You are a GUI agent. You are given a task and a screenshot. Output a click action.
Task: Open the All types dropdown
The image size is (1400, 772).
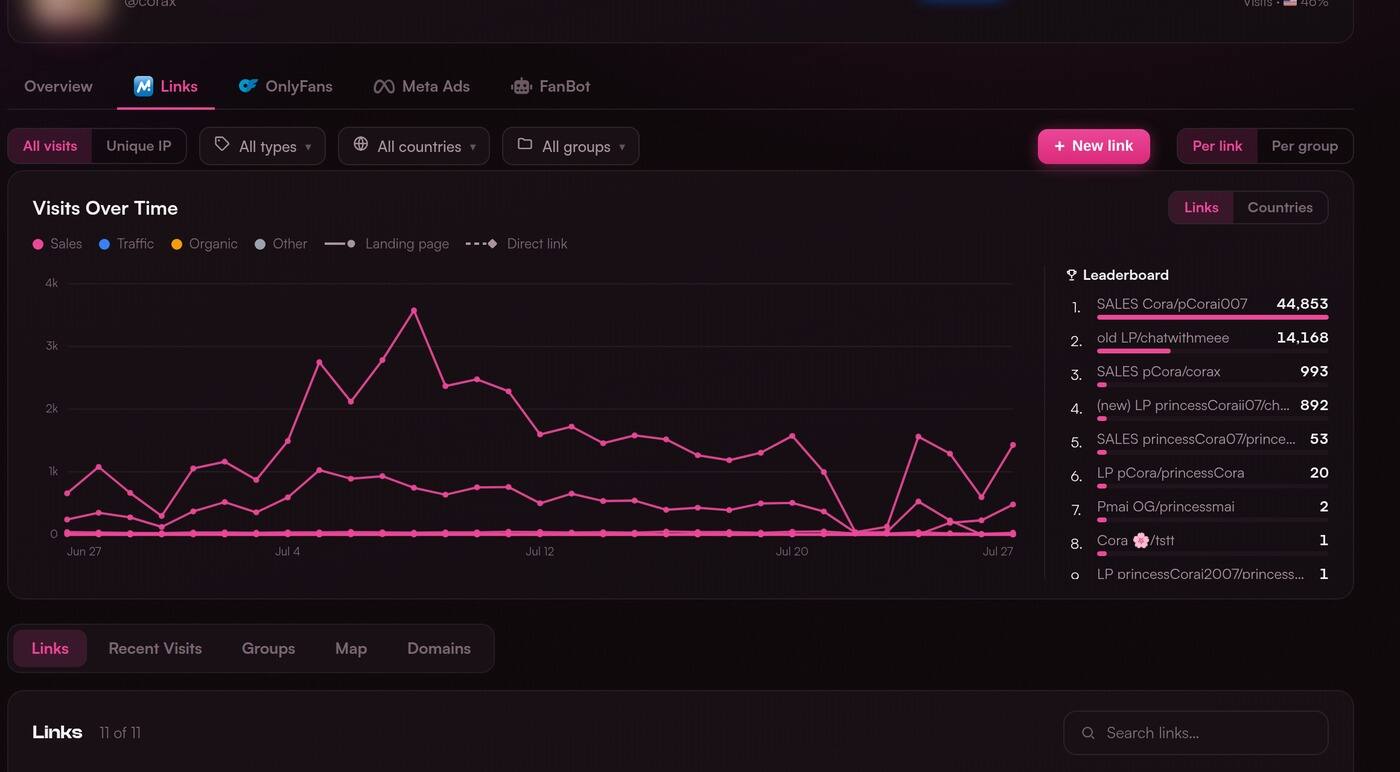262,146
